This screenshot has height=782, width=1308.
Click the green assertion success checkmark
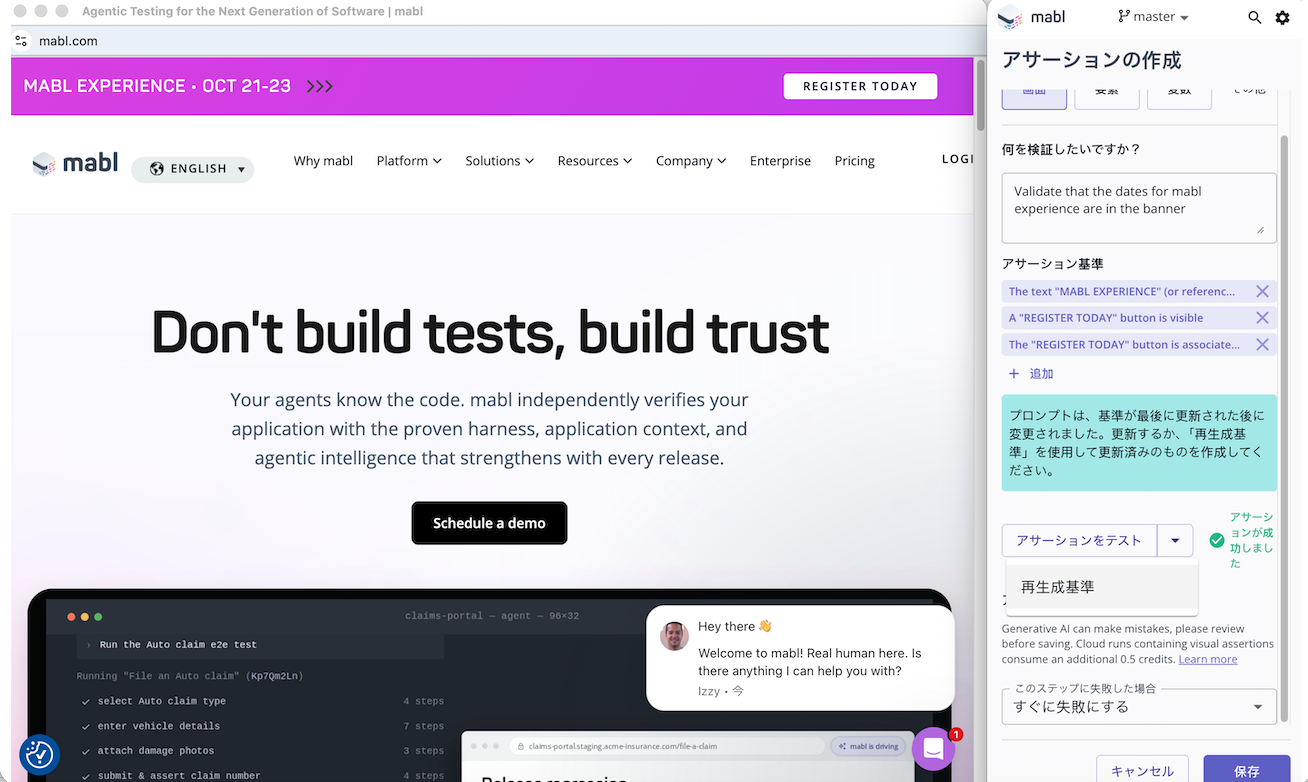tap(1217, 540)
